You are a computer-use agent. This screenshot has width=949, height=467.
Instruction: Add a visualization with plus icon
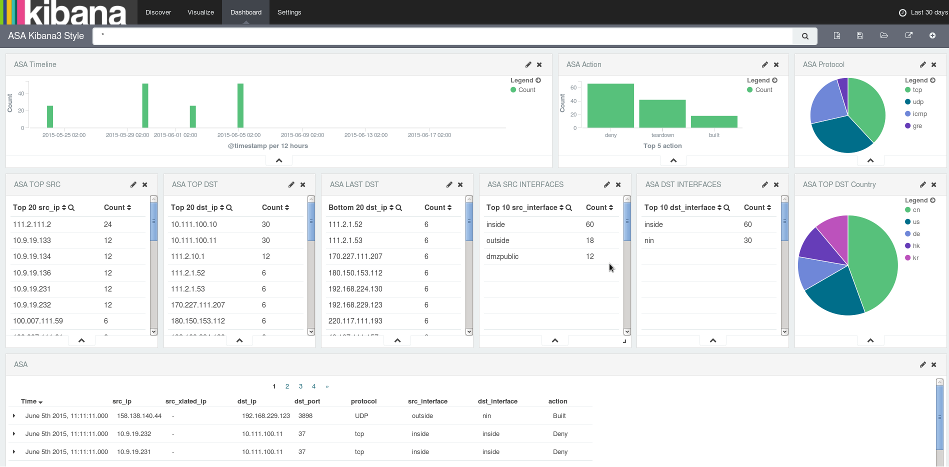[933, 36]
